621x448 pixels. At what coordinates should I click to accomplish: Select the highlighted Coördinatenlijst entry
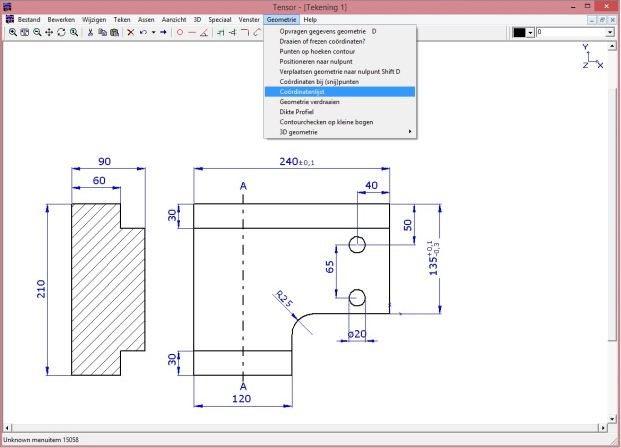click(x=340, y=92)
